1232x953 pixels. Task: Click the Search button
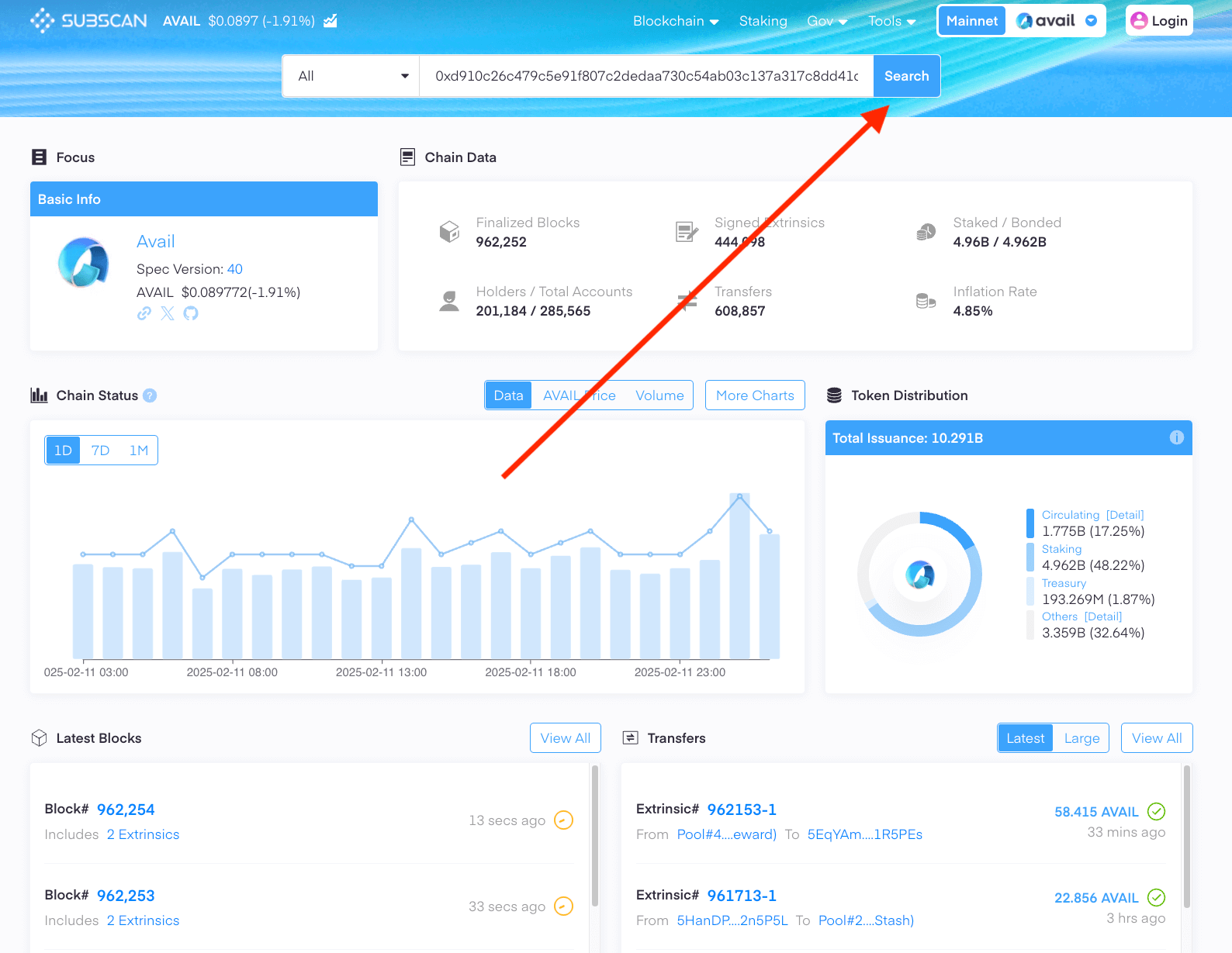[x=906, y=76]
